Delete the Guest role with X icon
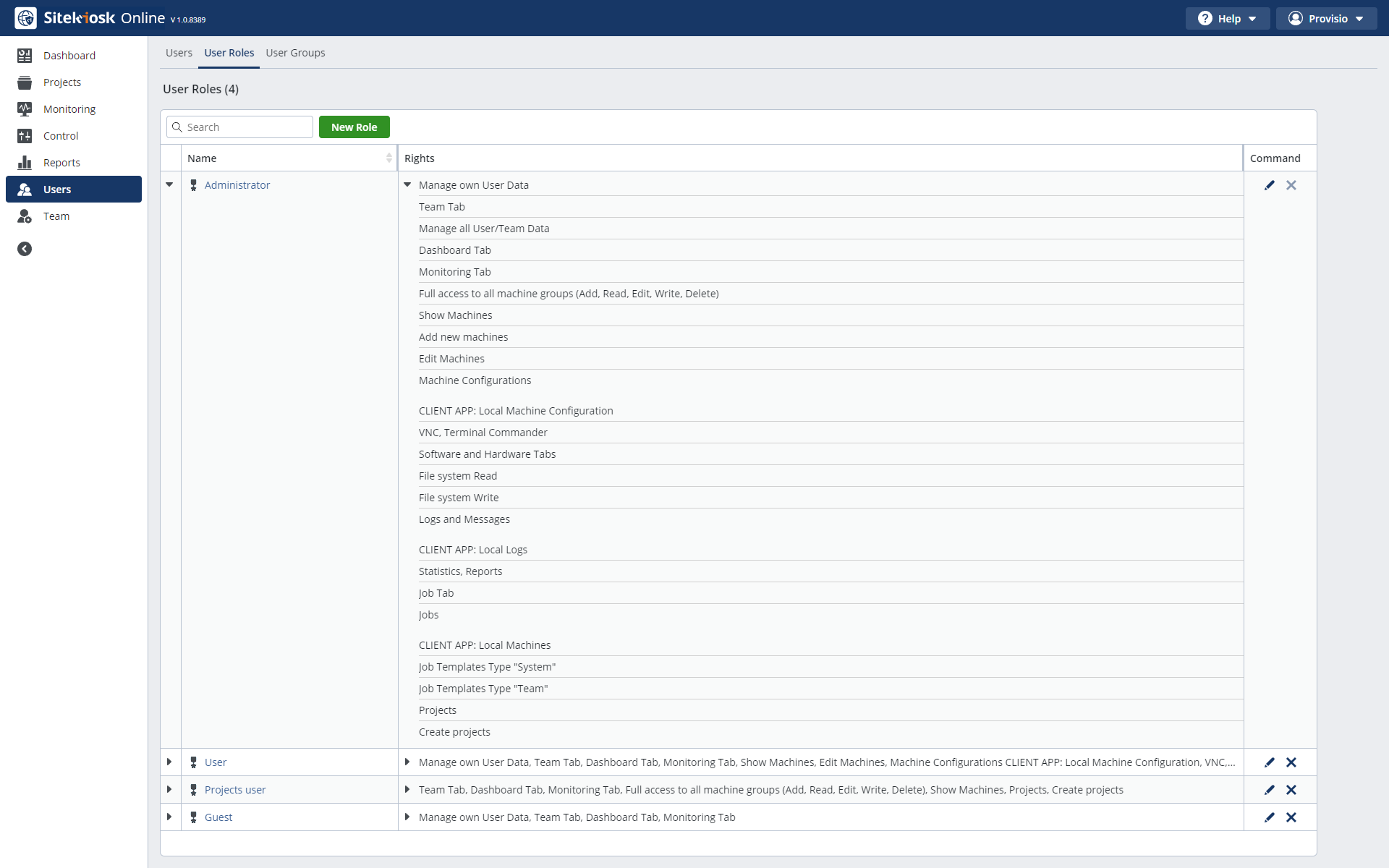The image size is (1389, 868). coord(1291,817)
